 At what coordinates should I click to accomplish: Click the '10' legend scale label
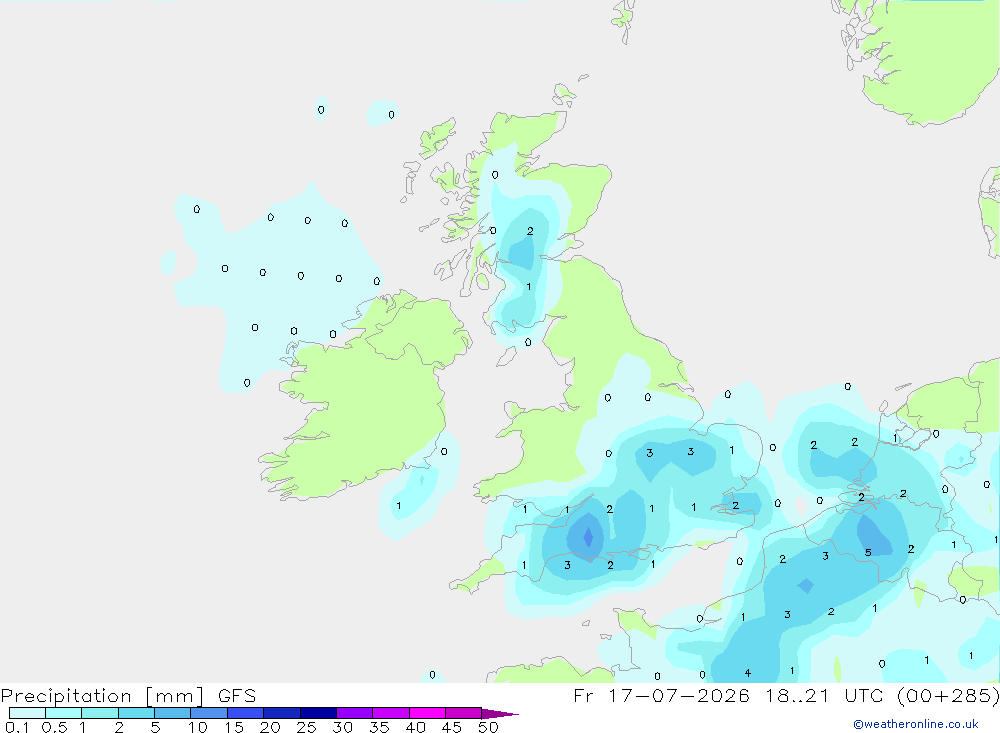197,727
